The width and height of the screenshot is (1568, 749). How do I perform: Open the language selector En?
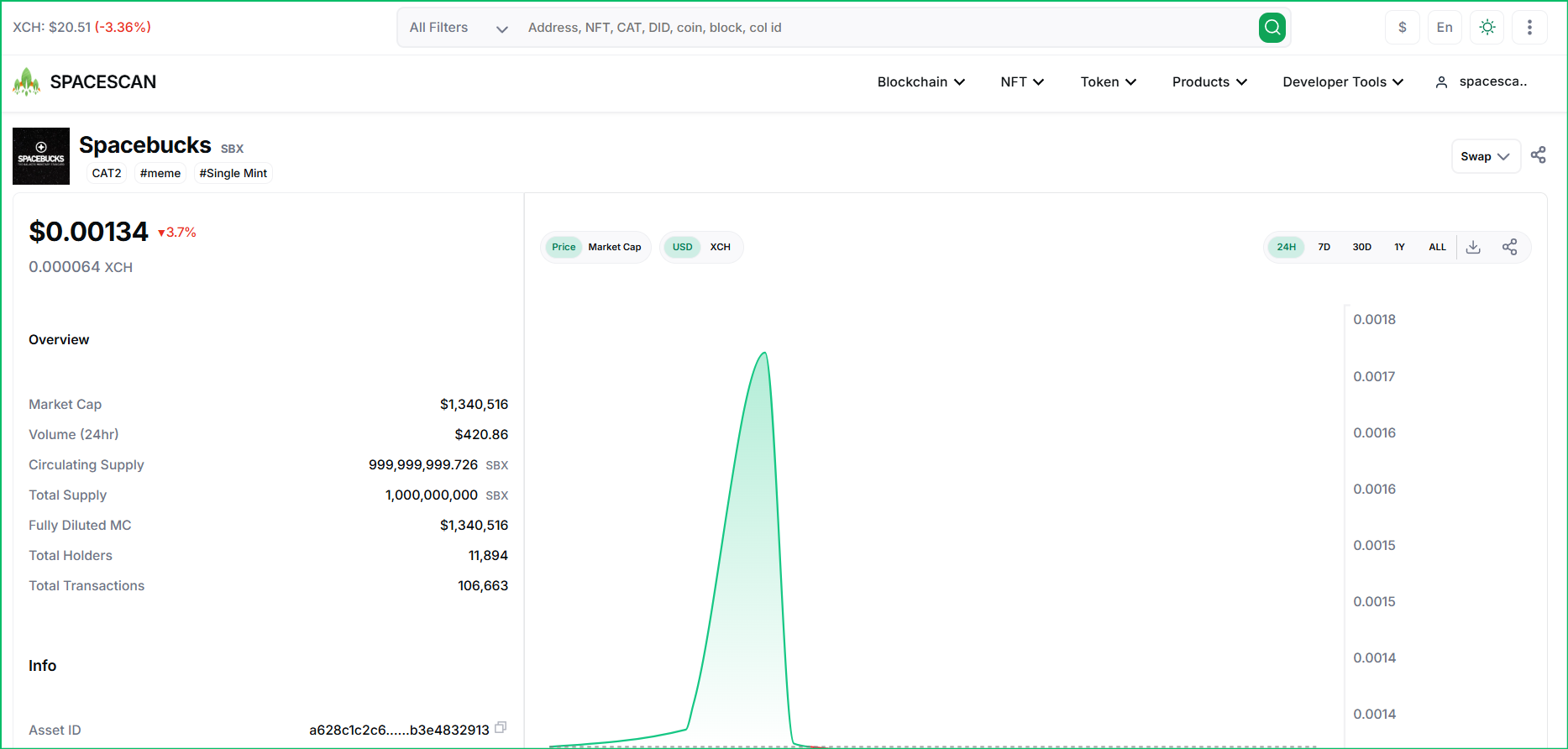(x=1445, y=28)
